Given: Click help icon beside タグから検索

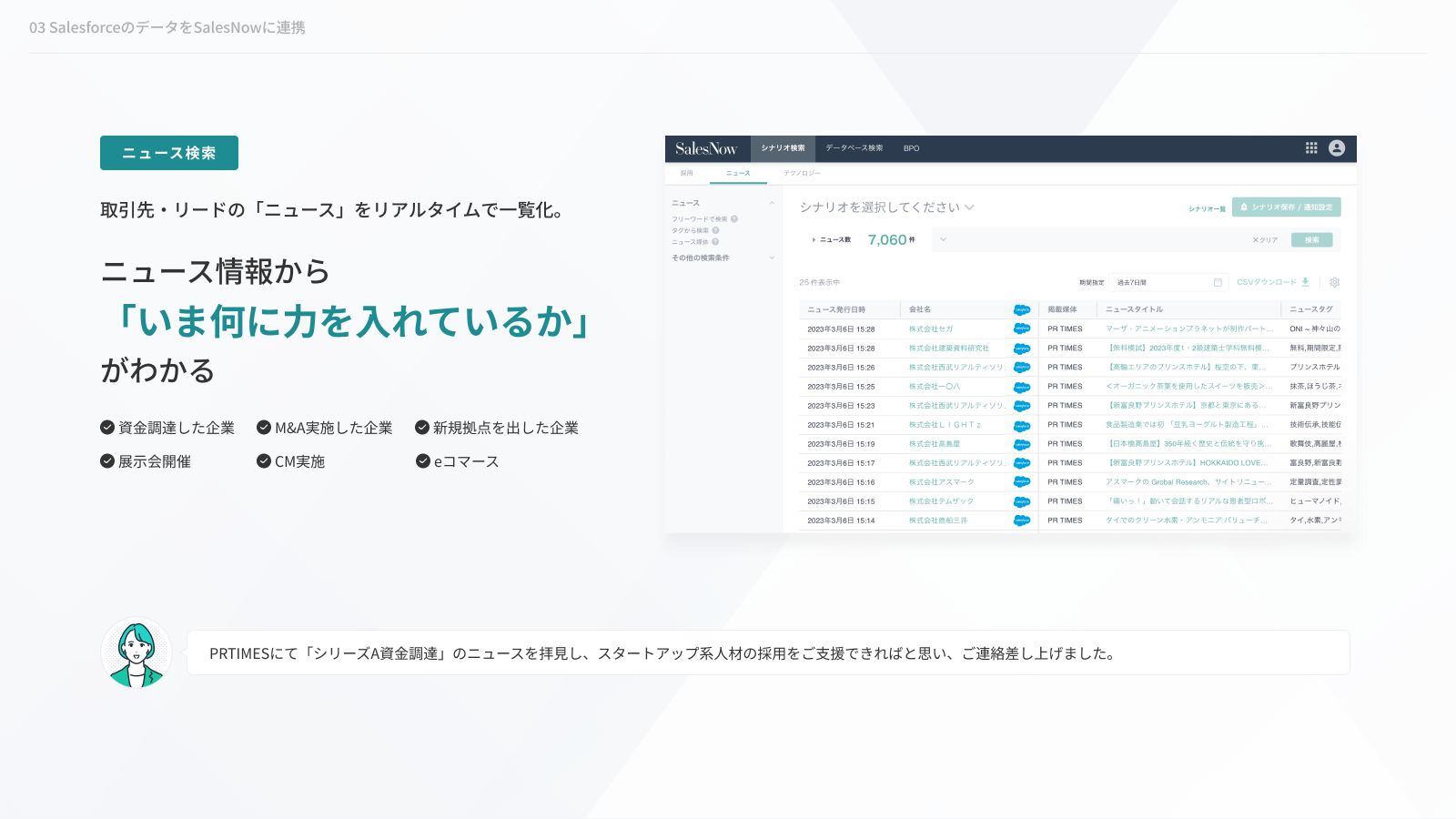Looking at the screenshot, I should [x=715, y=230].
